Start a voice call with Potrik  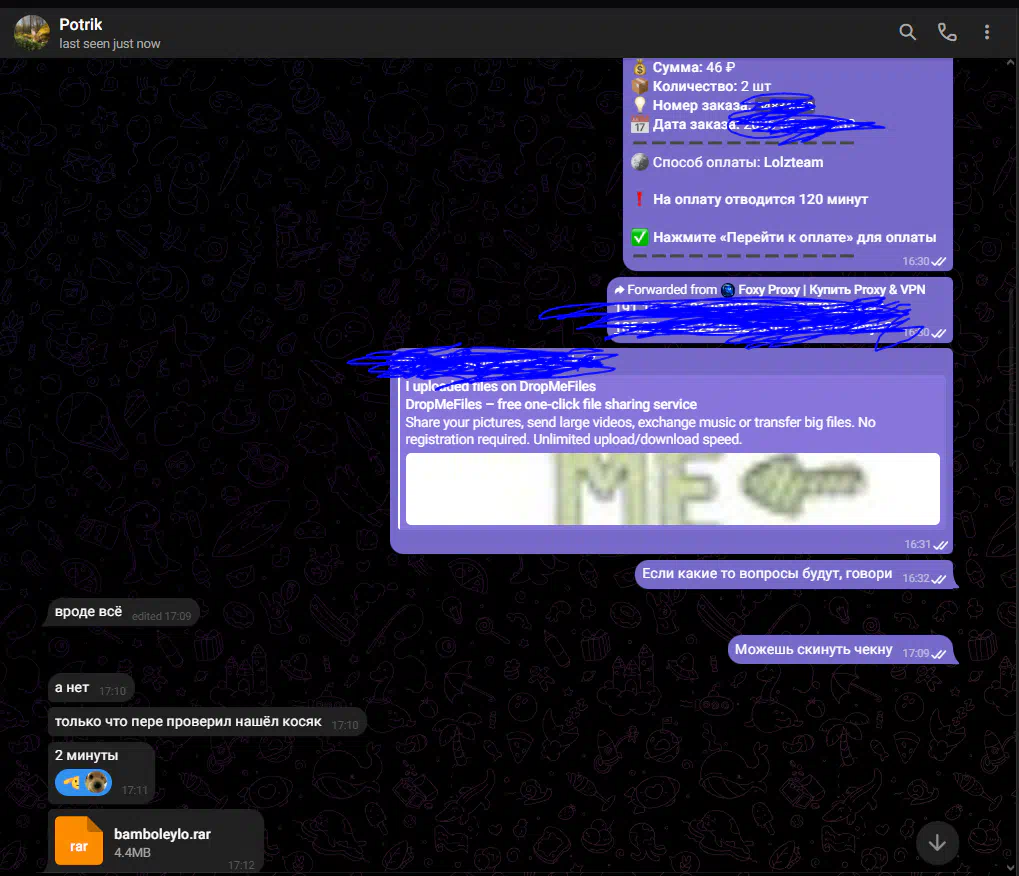947,32
